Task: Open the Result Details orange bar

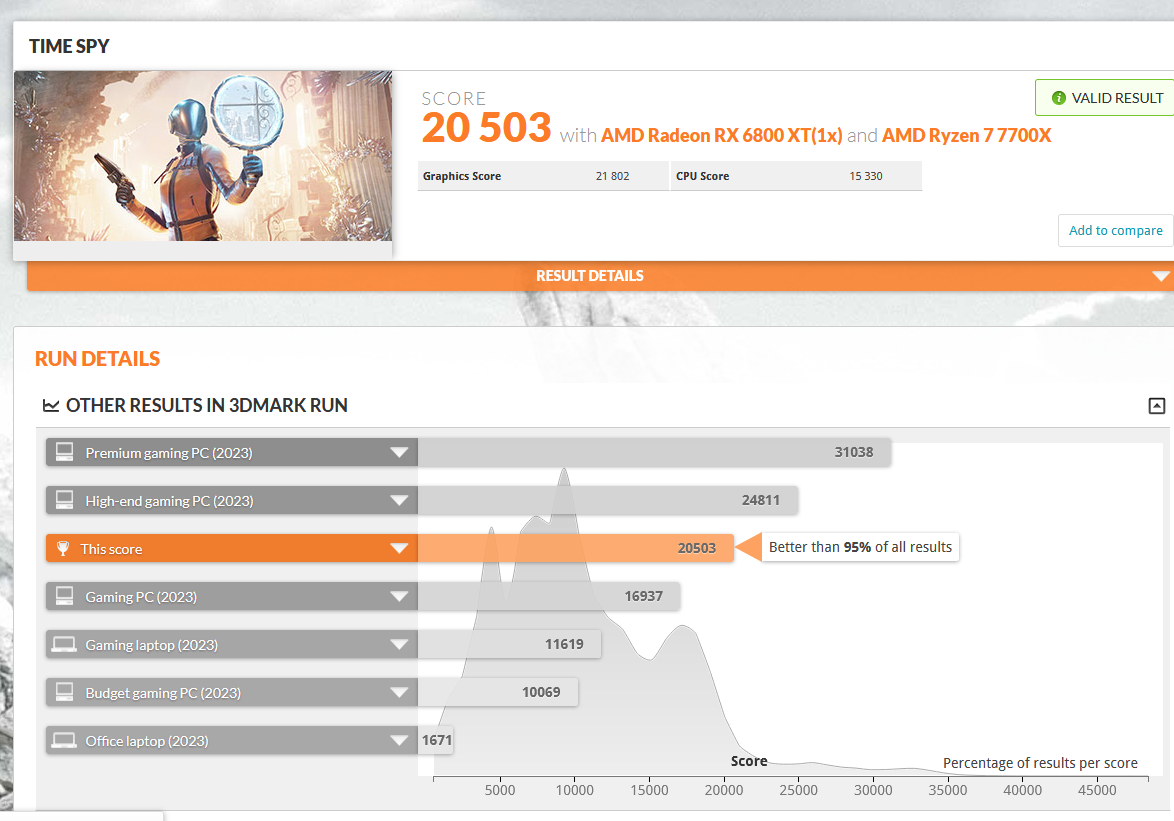Action: [600, 276]
